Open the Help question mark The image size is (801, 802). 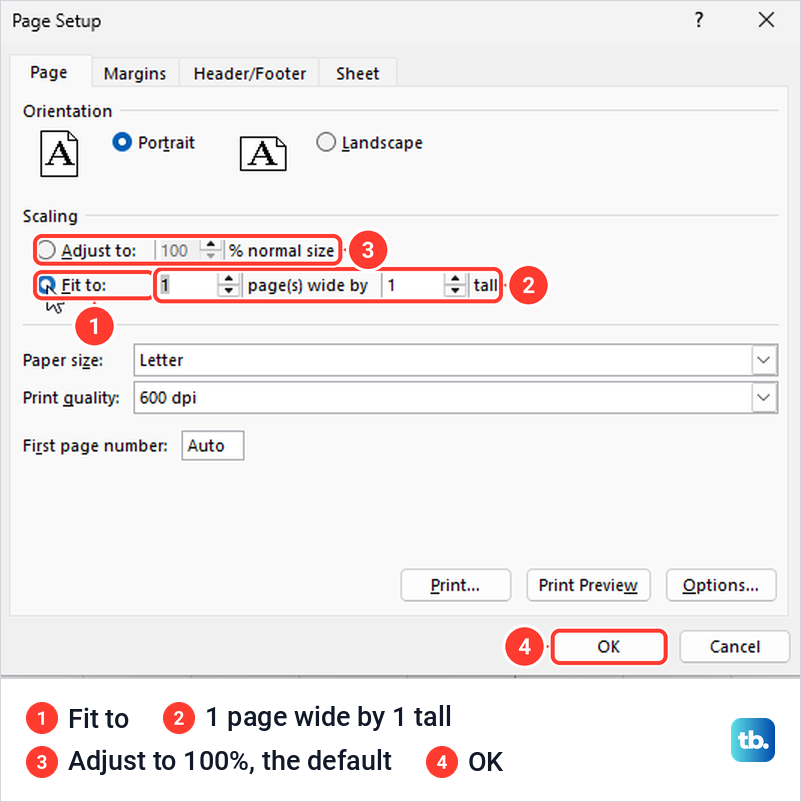[x=699, y=20]
